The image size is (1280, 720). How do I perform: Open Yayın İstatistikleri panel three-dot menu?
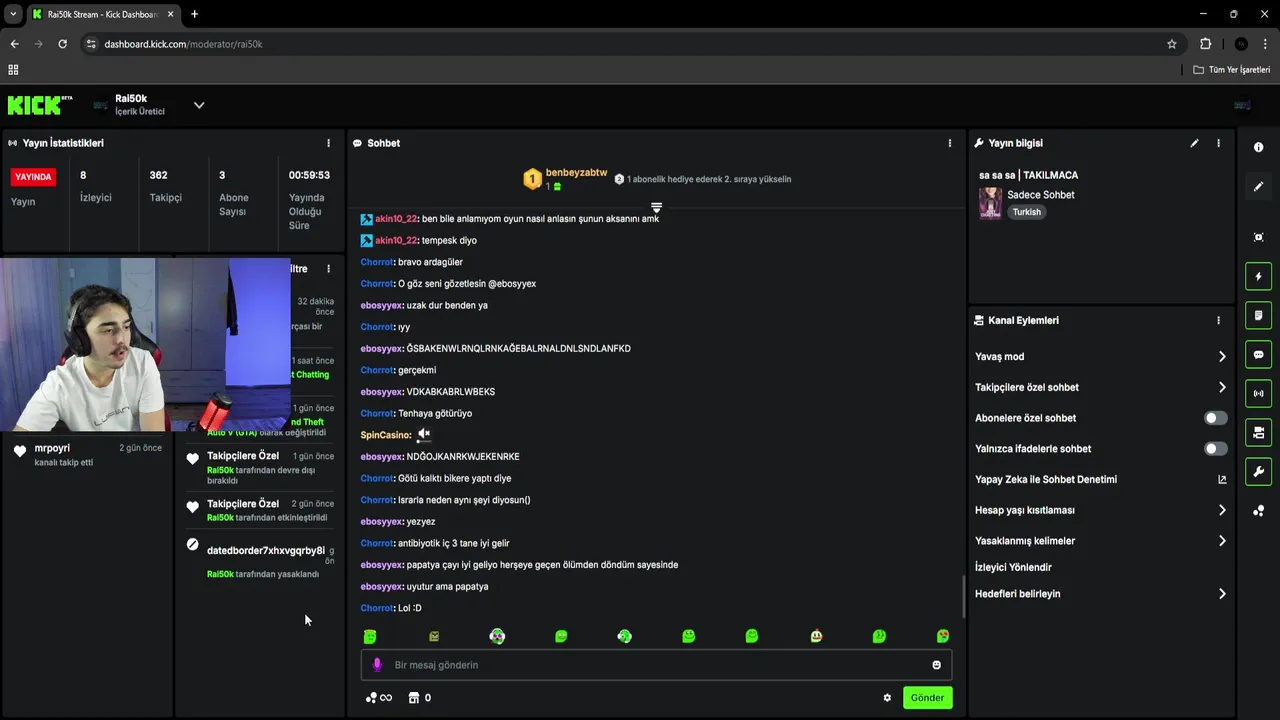pos(328,143)
